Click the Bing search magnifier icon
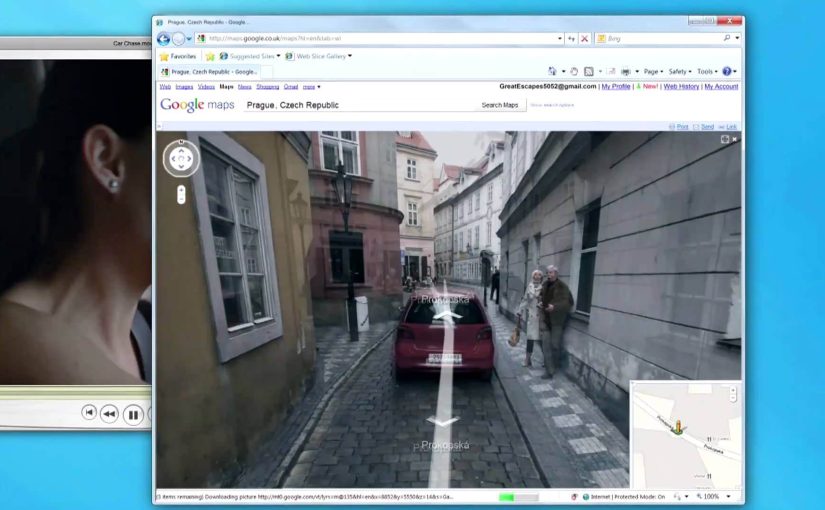825x510 pixels. click(727, 38)
